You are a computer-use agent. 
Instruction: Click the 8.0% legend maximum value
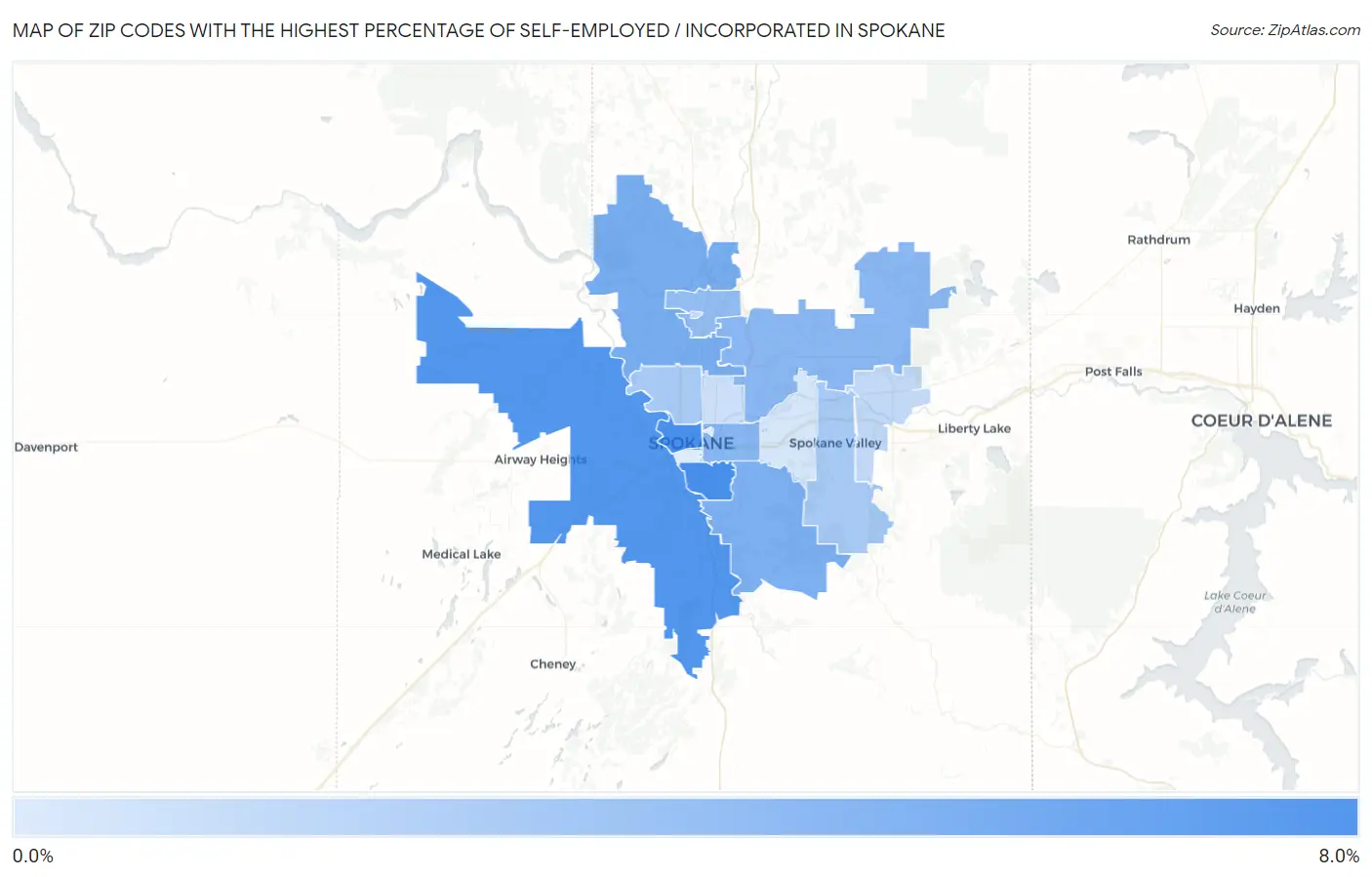coord(1339,857)
